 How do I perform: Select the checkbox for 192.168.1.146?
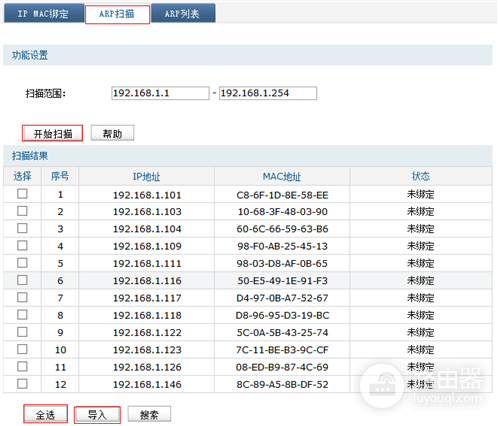click(x=22, y=384)
